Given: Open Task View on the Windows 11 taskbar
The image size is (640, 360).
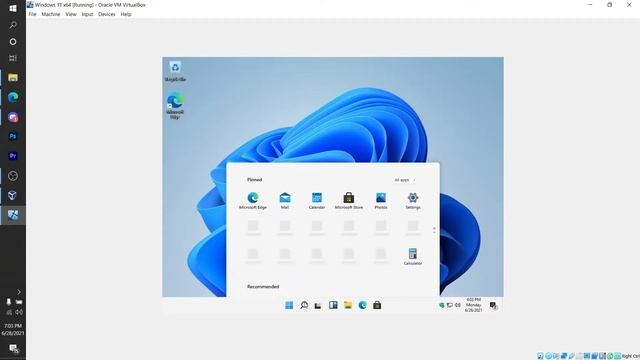Looking at the screenshot, I should click(318, 305).
